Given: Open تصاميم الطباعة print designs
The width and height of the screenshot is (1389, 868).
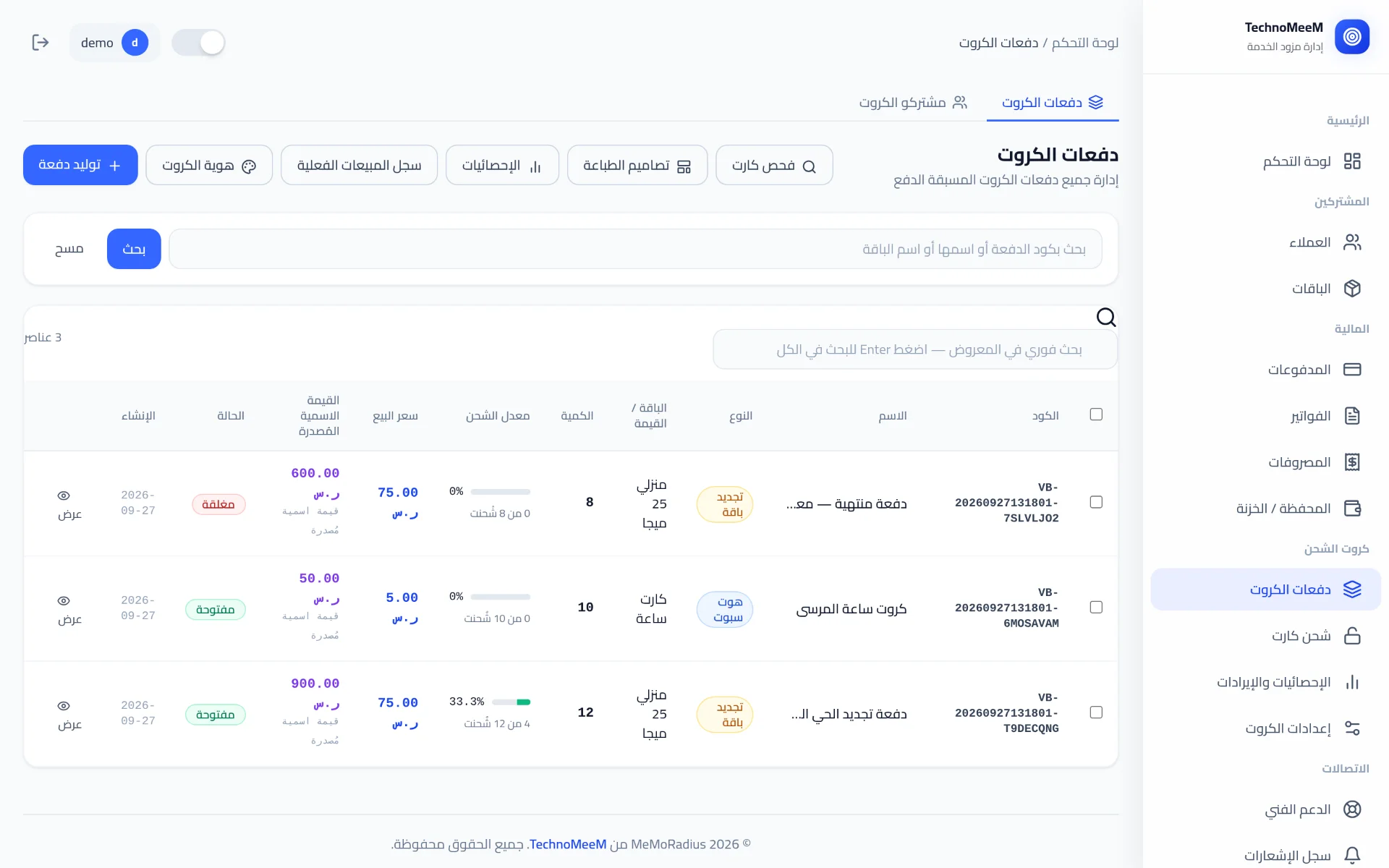Looking at the screenshot, I should point(637,166).
